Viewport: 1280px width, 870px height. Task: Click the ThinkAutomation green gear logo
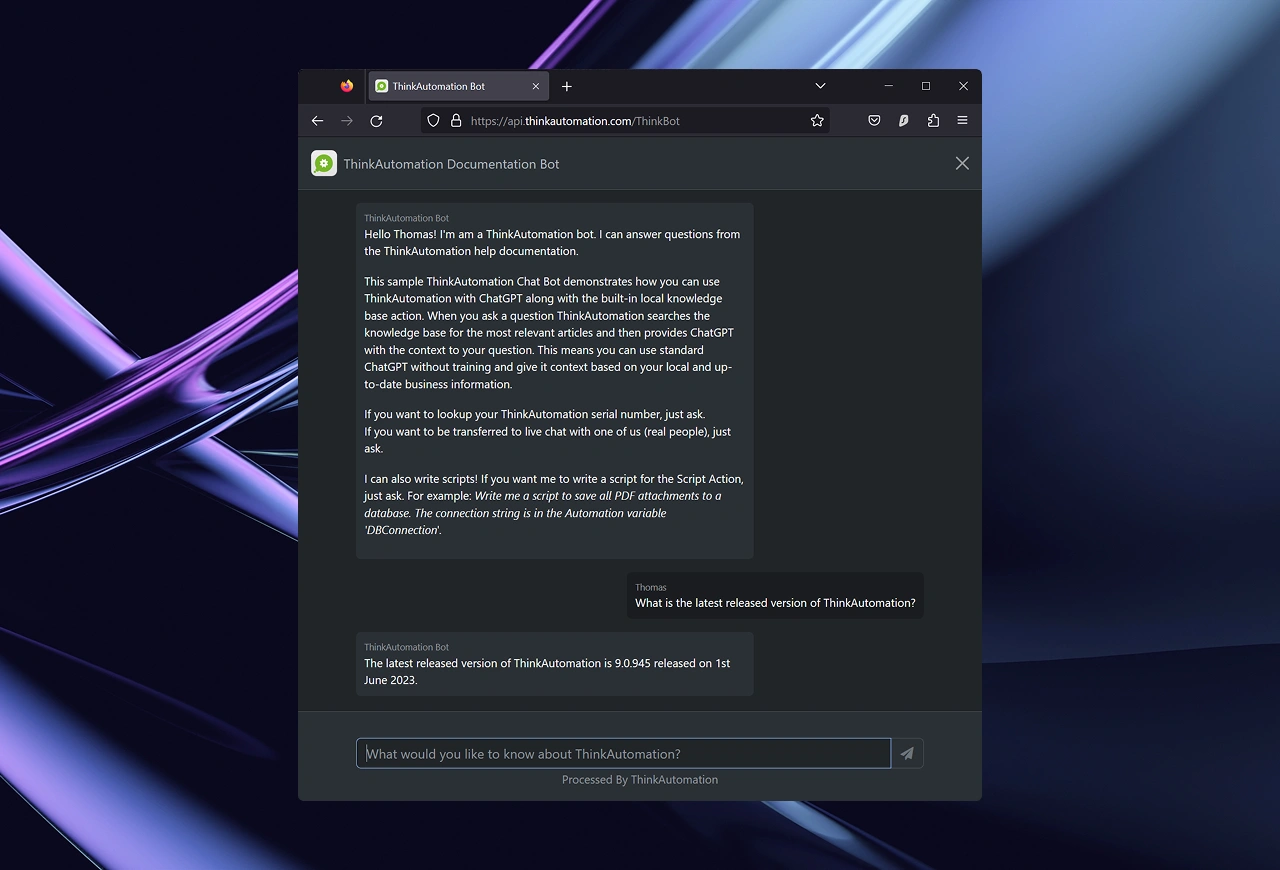(x=324, y=163)
